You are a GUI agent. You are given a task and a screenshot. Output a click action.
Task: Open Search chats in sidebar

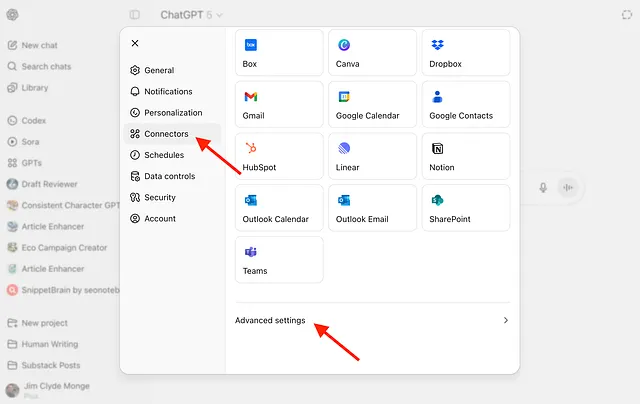pos(43,66)
